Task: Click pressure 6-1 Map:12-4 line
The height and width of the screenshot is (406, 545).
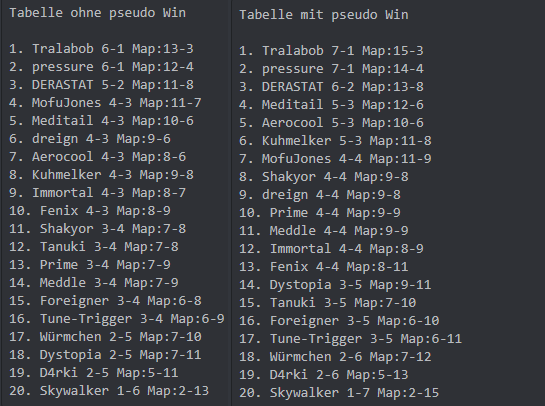Action: tap(101, 67)
